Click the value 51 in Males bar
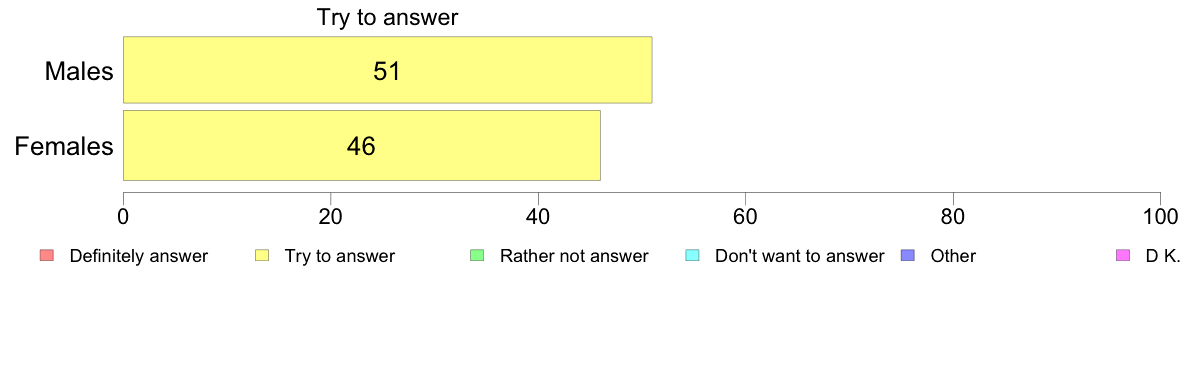 (386, 71)
